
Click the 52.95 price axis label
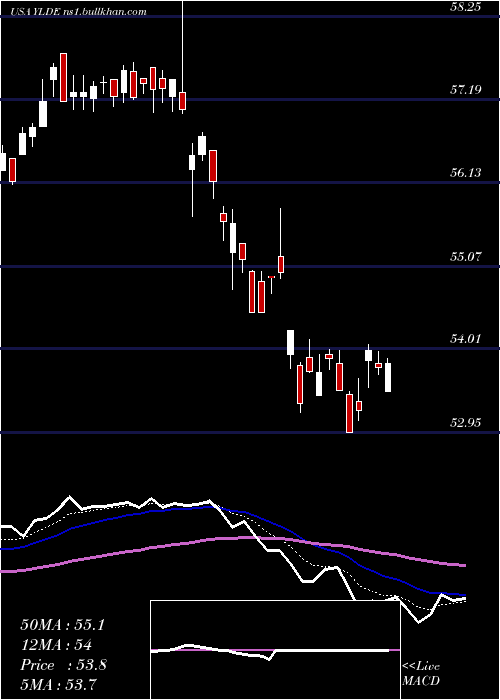click(466, 422)
